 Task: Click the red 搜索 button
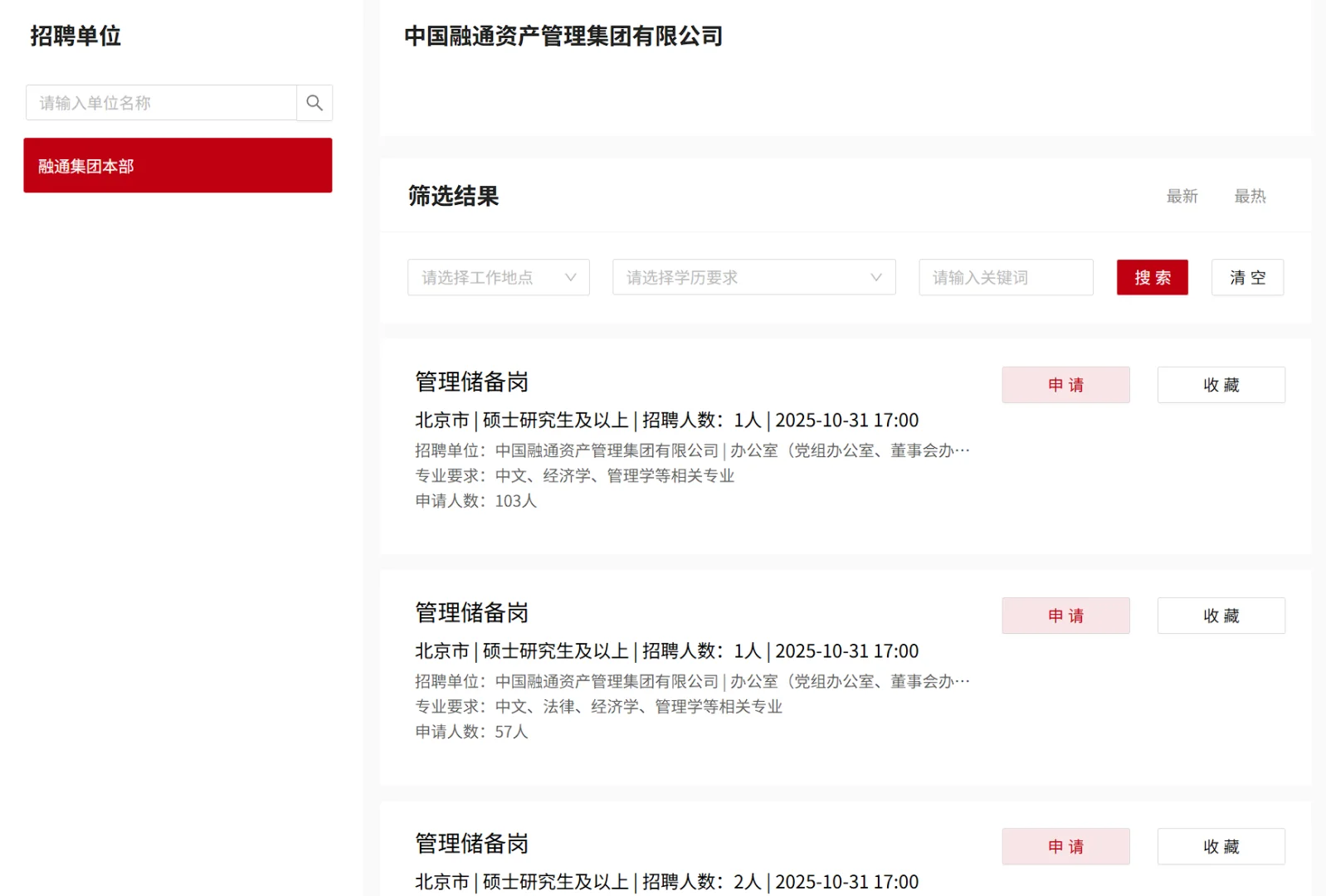(x=1152, y=277)
